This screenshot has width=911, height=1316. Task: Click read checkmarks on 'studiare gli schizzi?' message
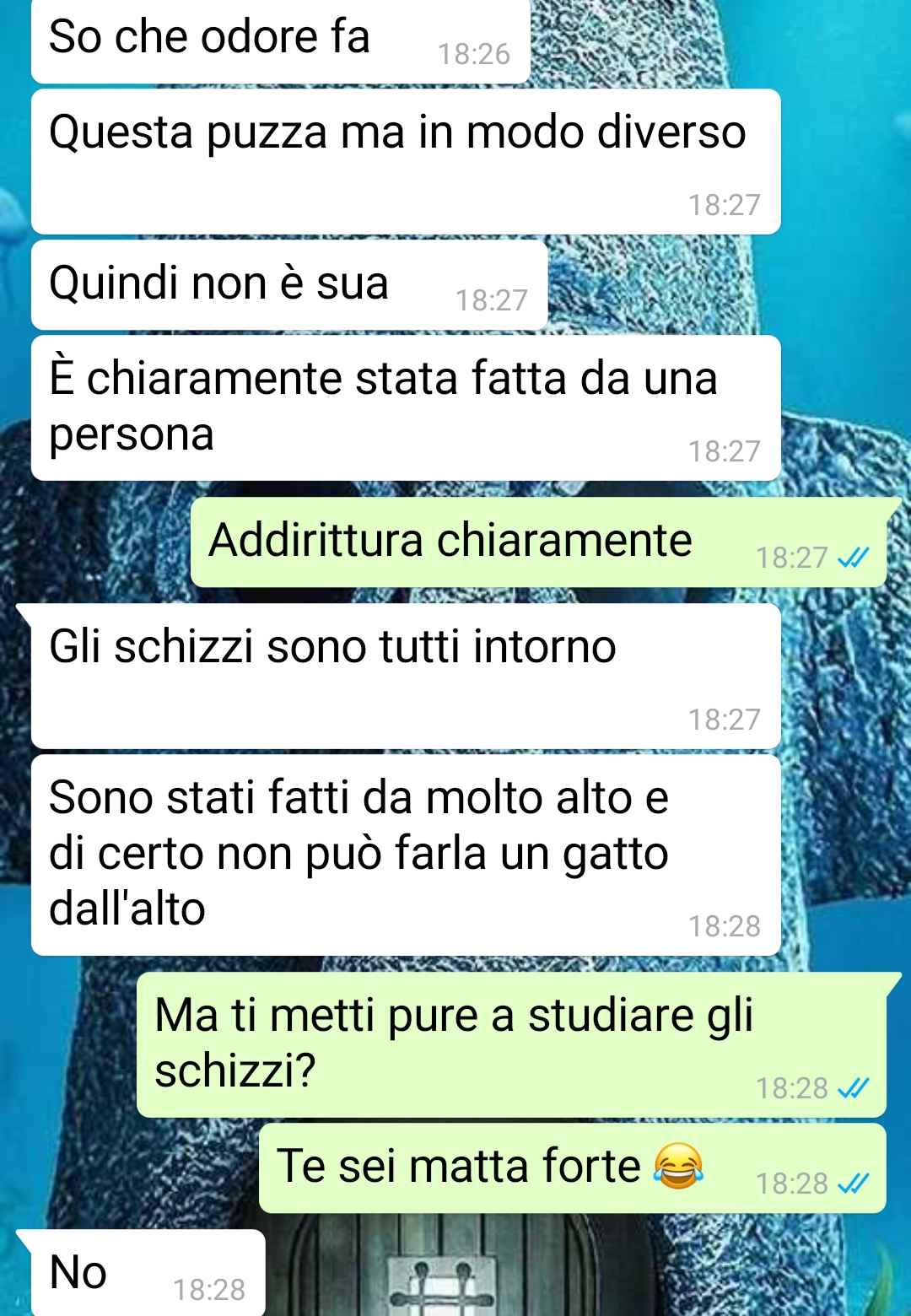pyautogui.click(x=854, y=1088)
